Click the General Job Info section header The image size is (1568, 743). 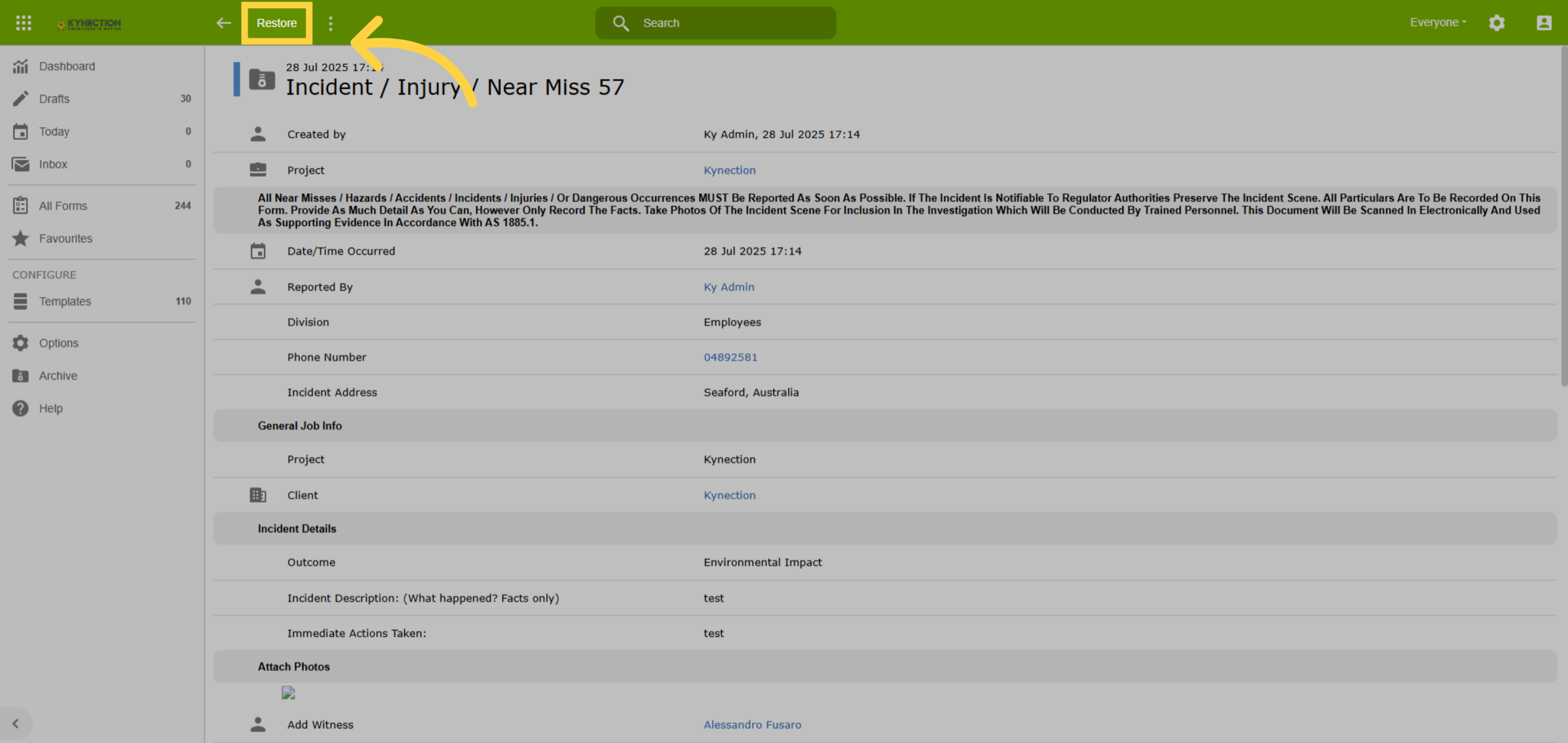coord(885,426)
